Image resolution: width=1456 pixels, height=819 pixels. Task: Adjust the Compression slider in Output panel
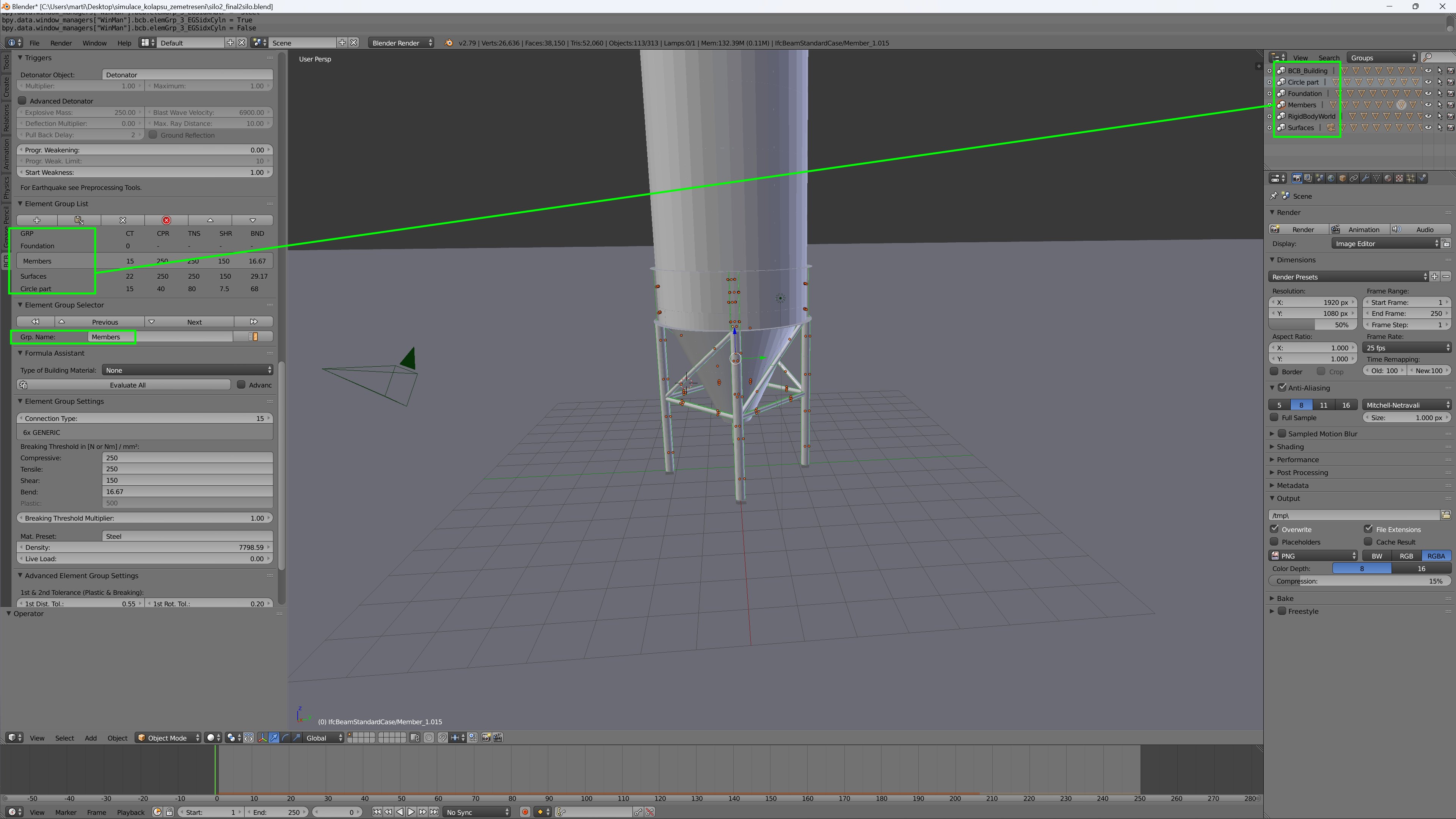point(1362,581)
